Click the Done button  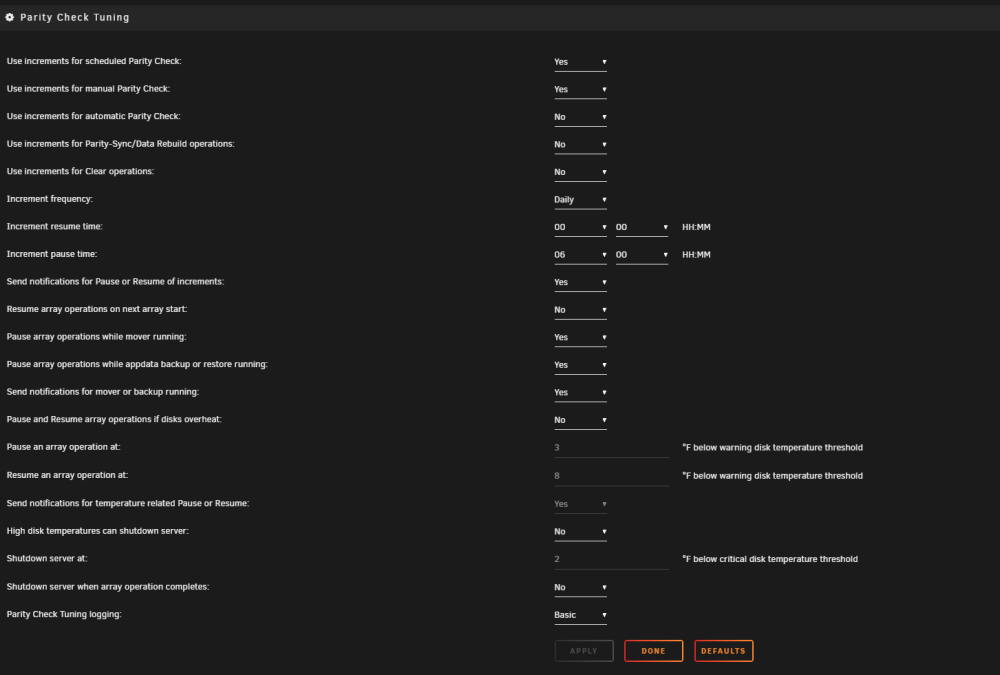point(654,651)
